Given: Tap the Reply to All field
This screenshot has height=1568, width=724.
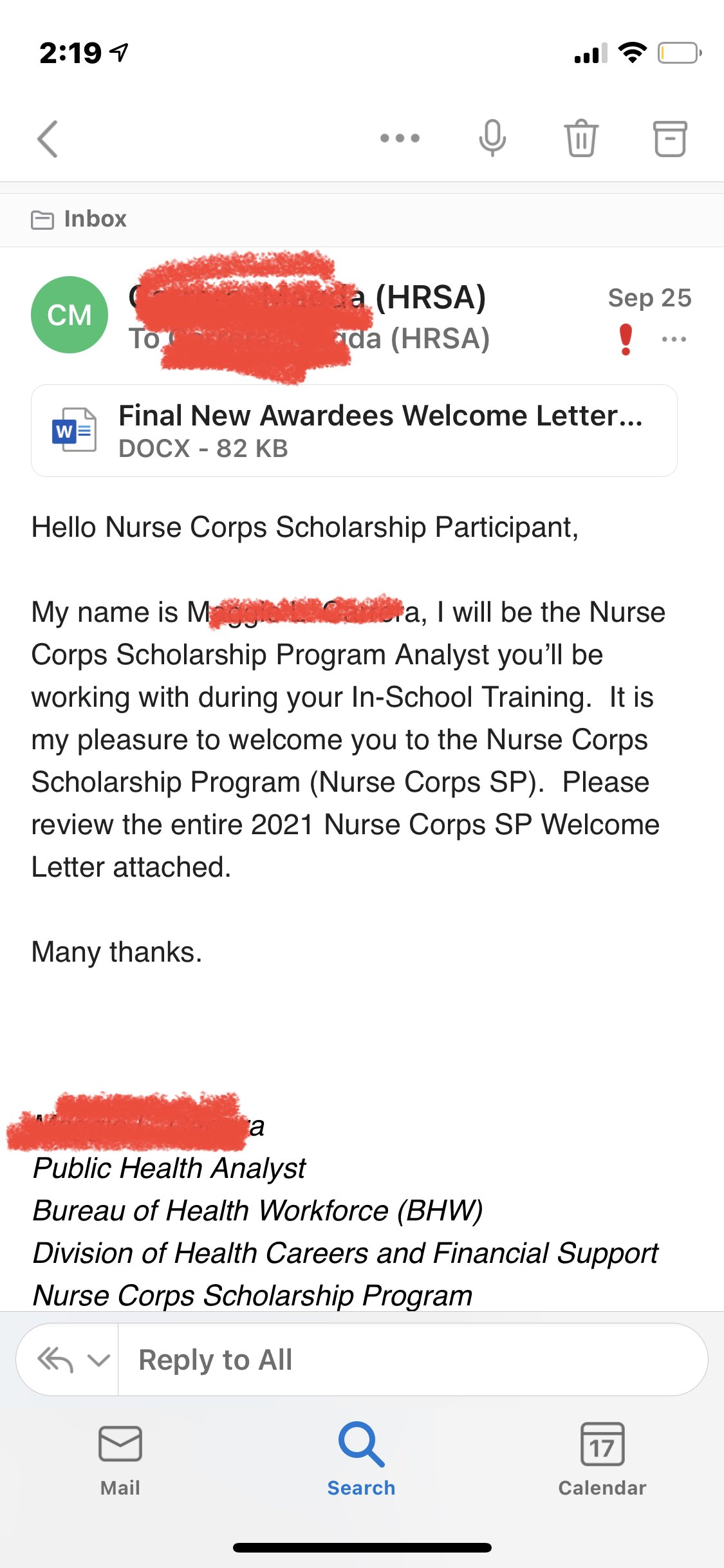Looking at the screenshot, I should point(413,1359).
